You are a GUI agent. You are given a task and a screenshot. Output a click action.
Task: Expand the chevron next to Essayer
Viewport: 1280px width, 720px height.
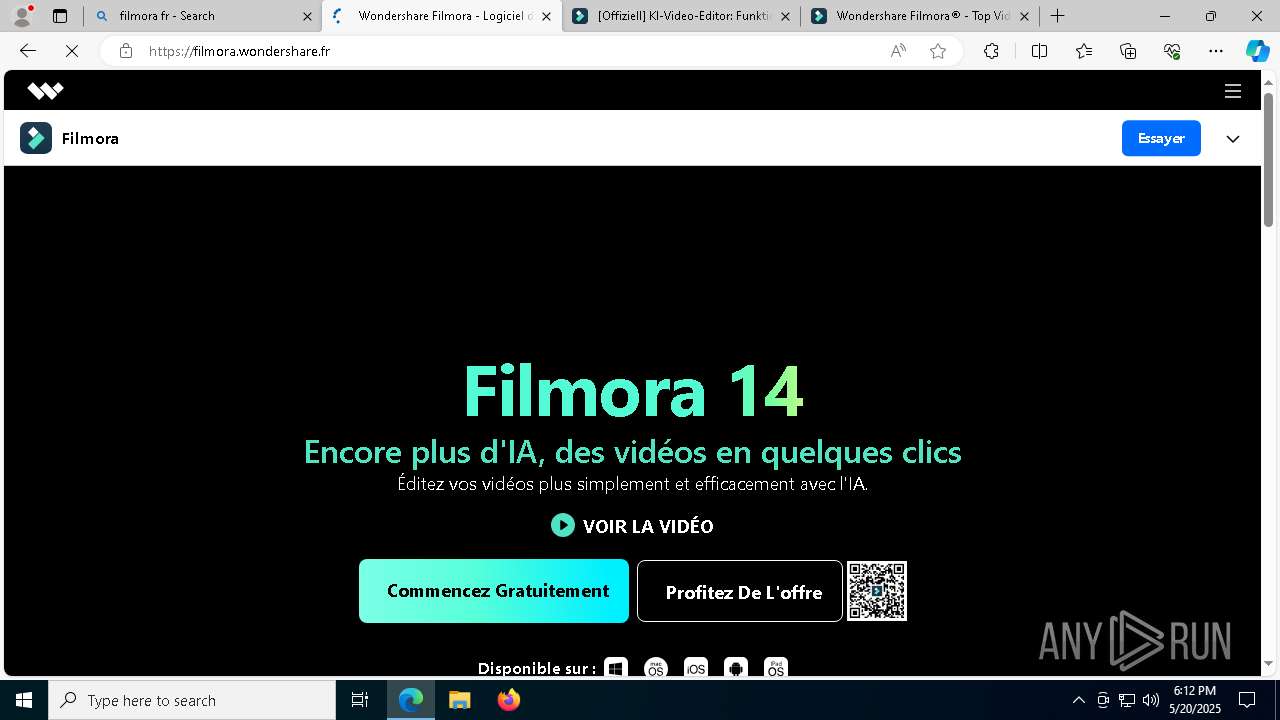(x=1233, y=139)
